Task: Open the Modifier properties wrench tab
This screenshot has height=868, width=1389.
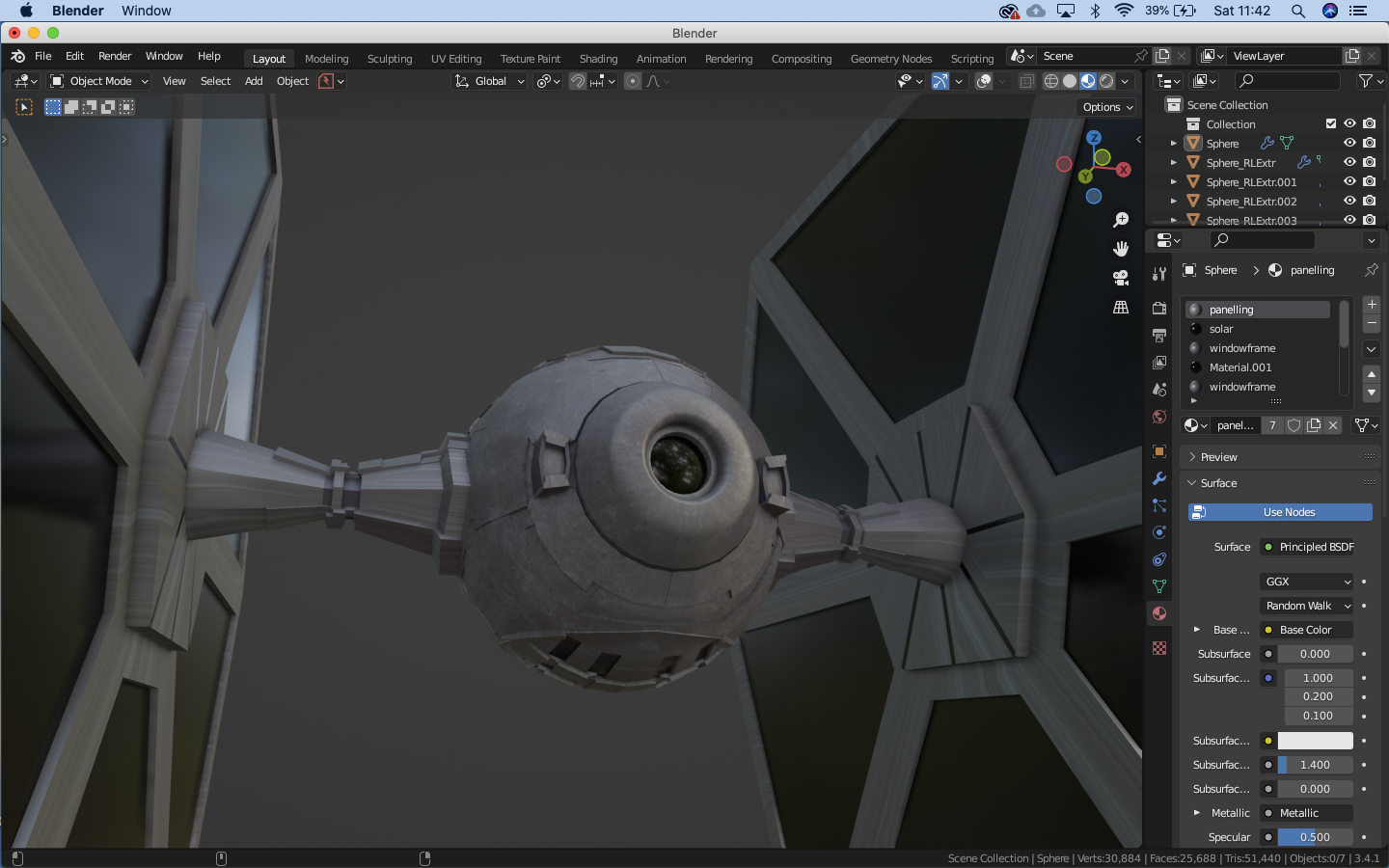Action: coord(1159,478)
